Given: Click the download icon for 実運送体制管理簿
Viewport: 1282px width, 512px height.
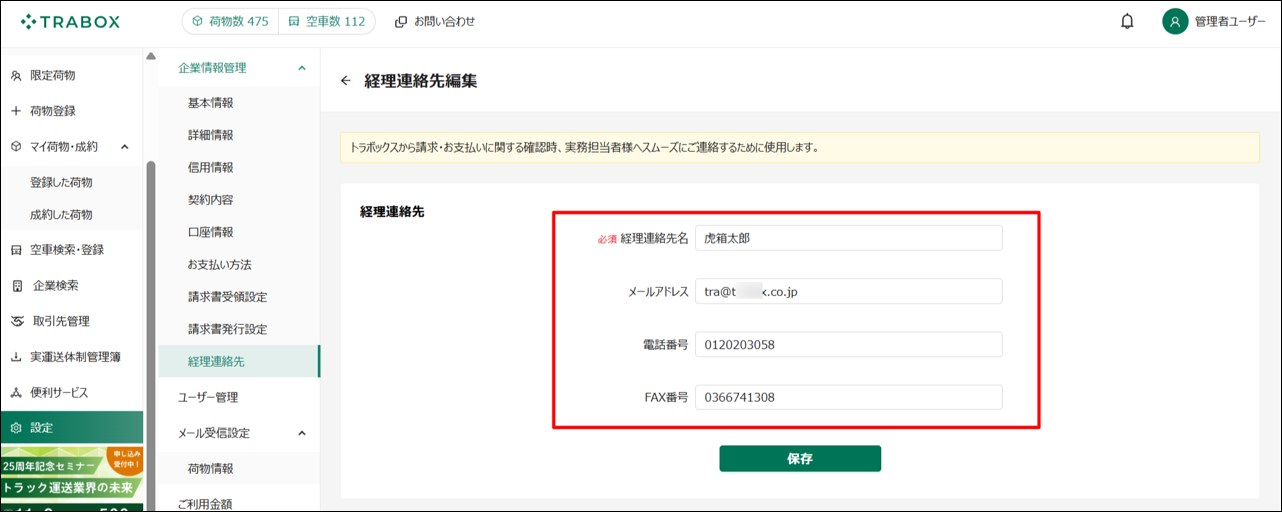Looking at the screenshot, I should click(16, 357).
